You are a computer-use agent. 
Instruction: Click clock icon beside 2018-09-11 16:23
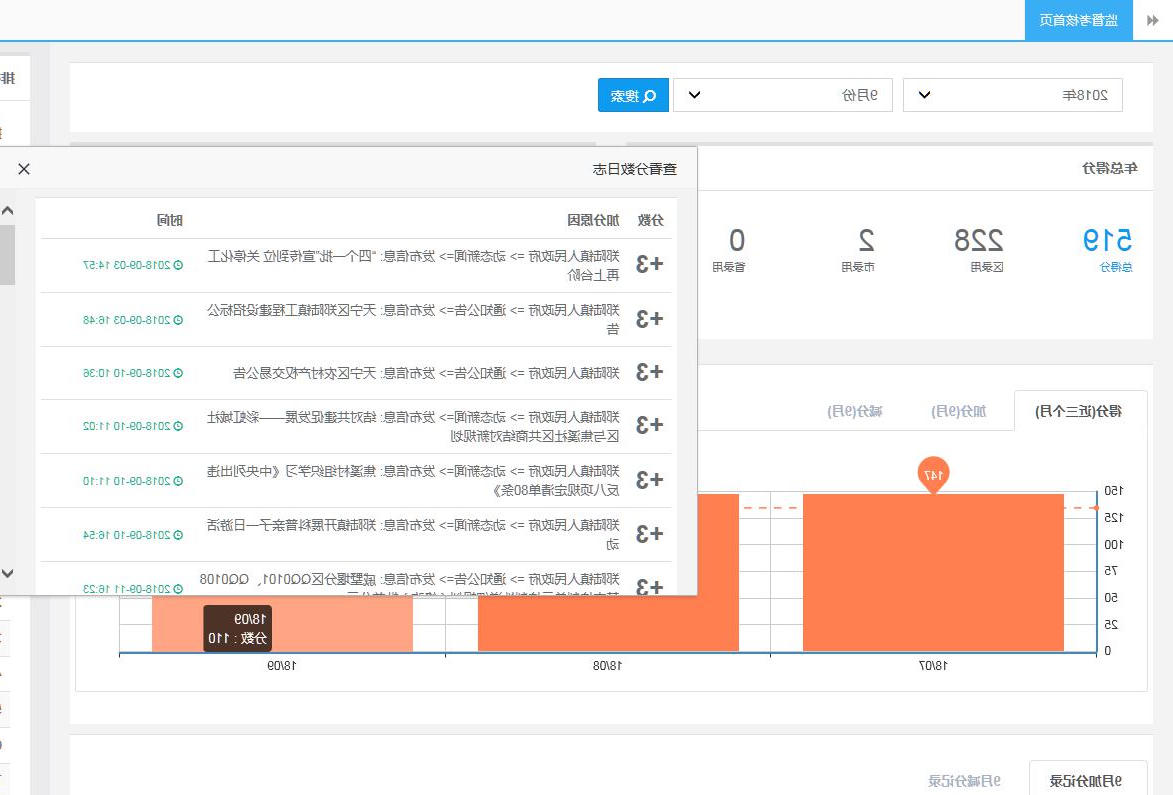point(178,589)
